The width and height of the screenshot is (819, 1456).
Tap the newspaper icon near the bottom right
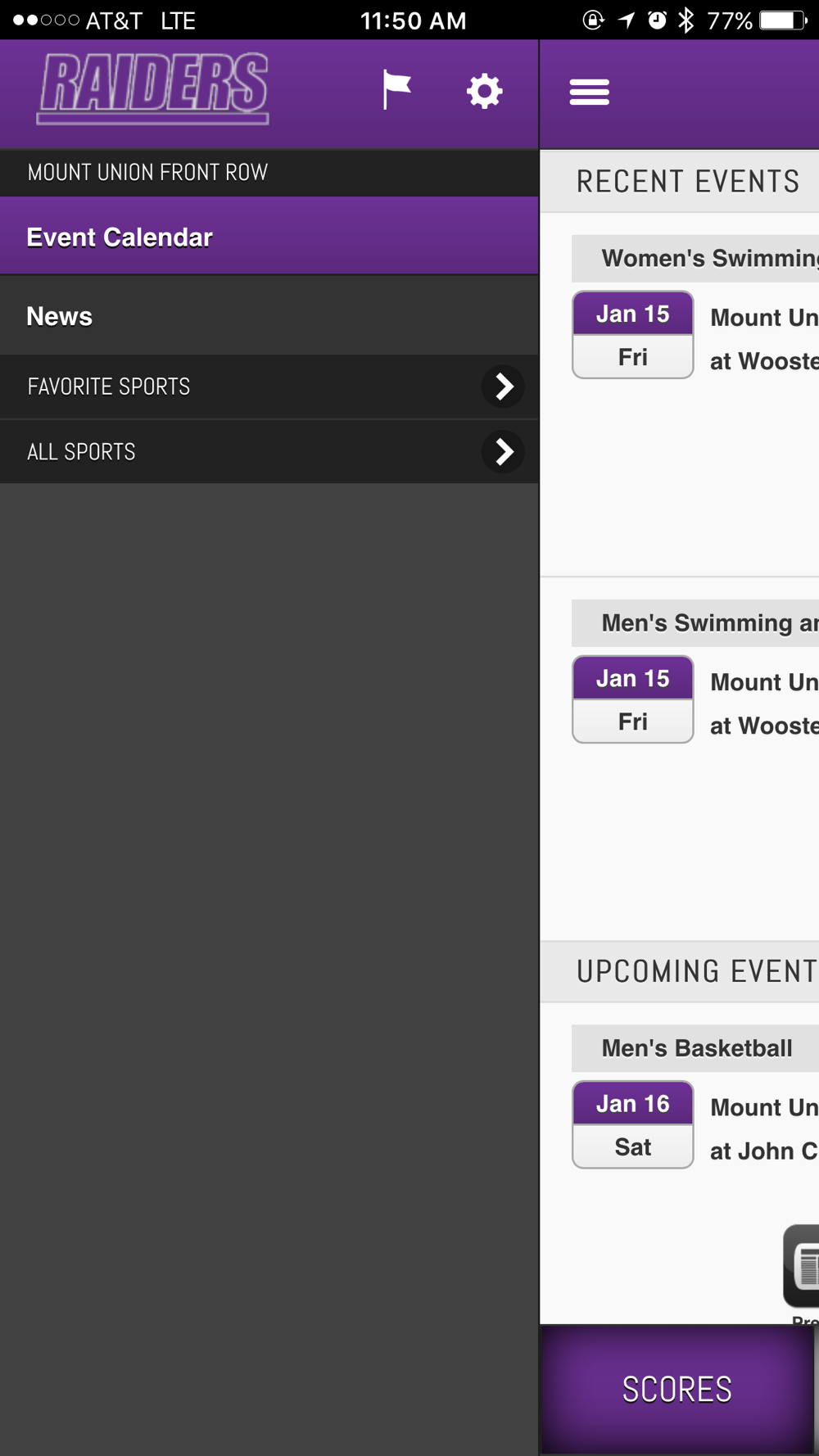coord(803,1266)
